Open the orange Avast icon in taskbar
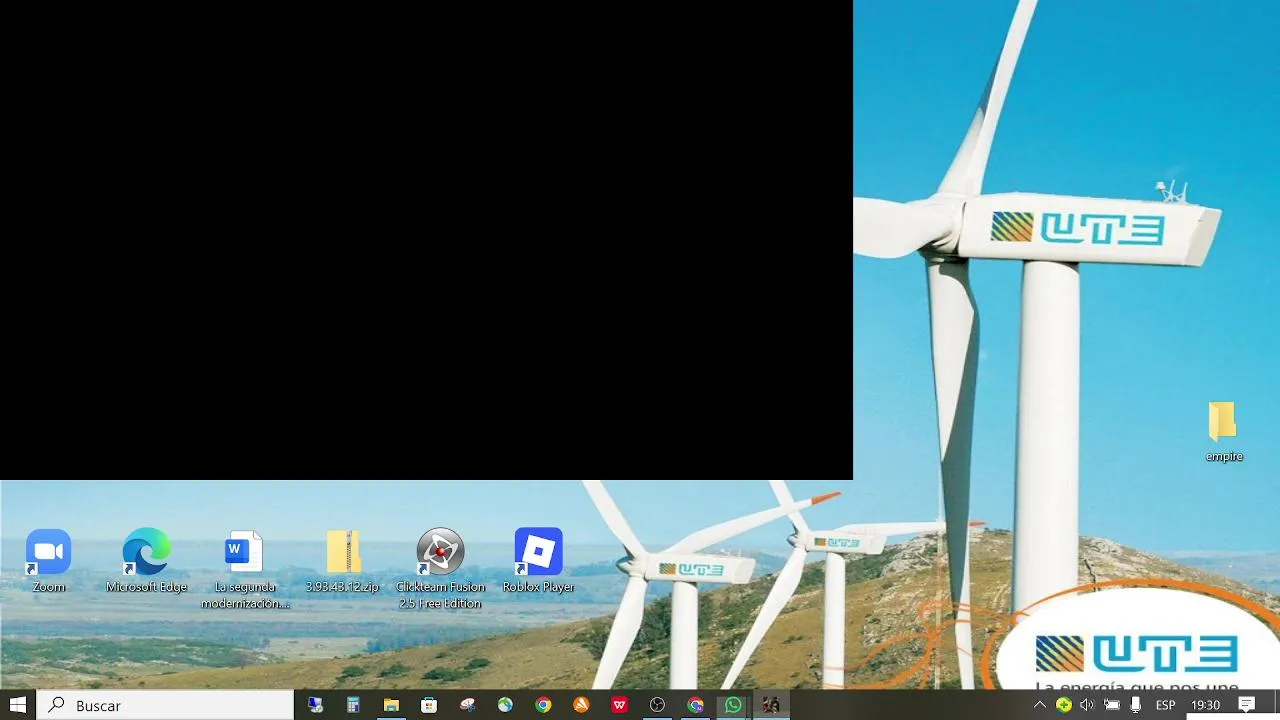Viewport: 1280px width, 720px height. click(x=581, y=705)
